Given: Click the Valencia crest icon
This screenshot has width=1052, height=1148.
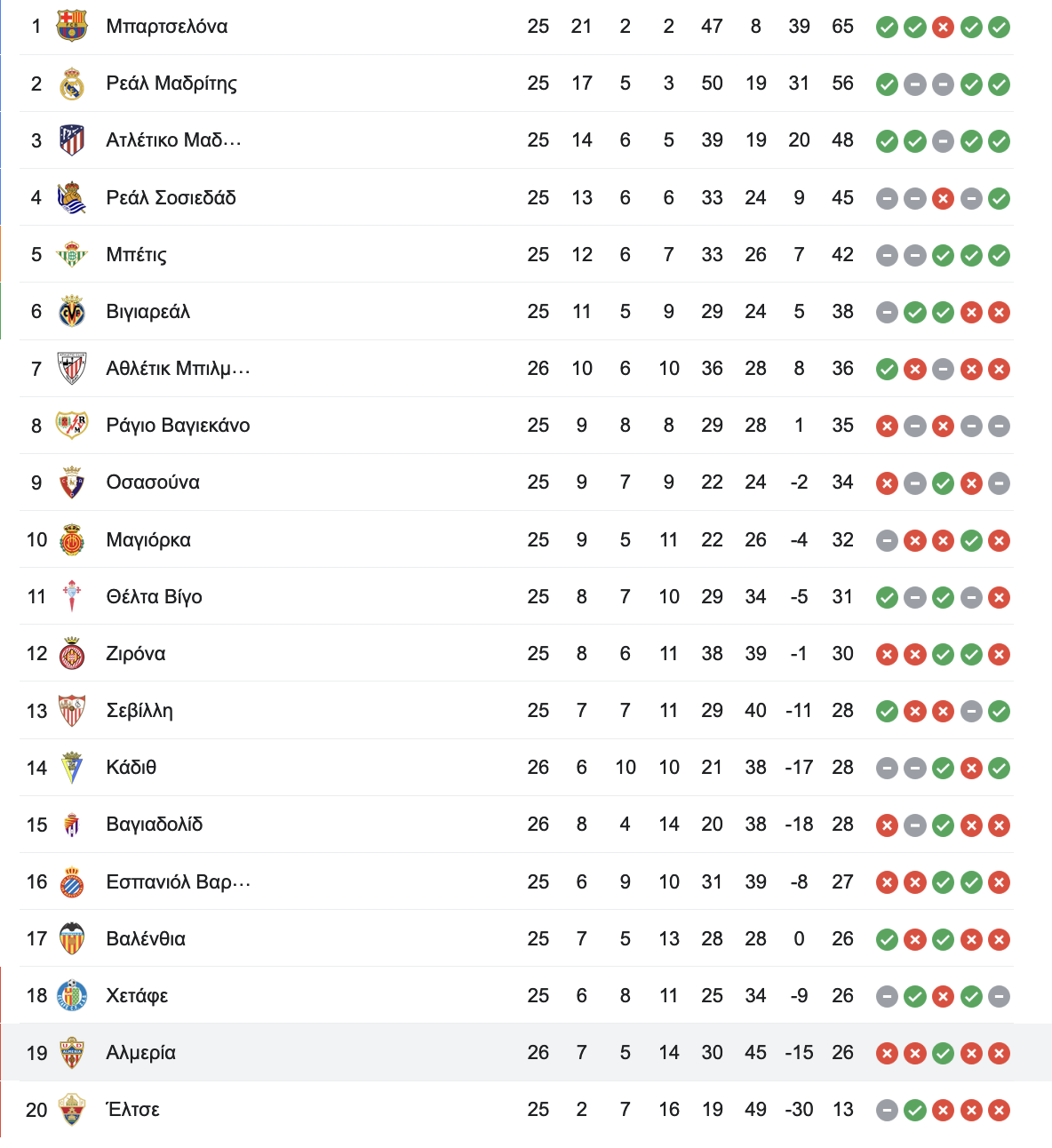Looking at the screenshot, I should pyautogui.click(x=72, y=938).
